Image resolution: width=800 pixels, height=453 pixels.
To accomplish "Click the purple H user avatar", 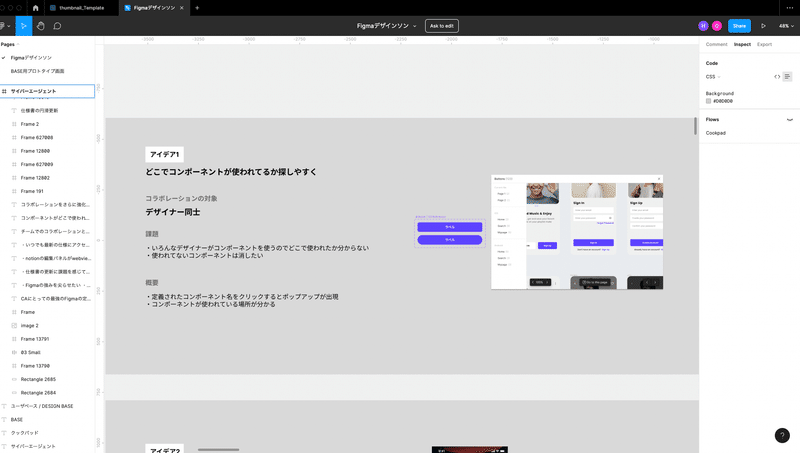I will click(x=703, y=26).
